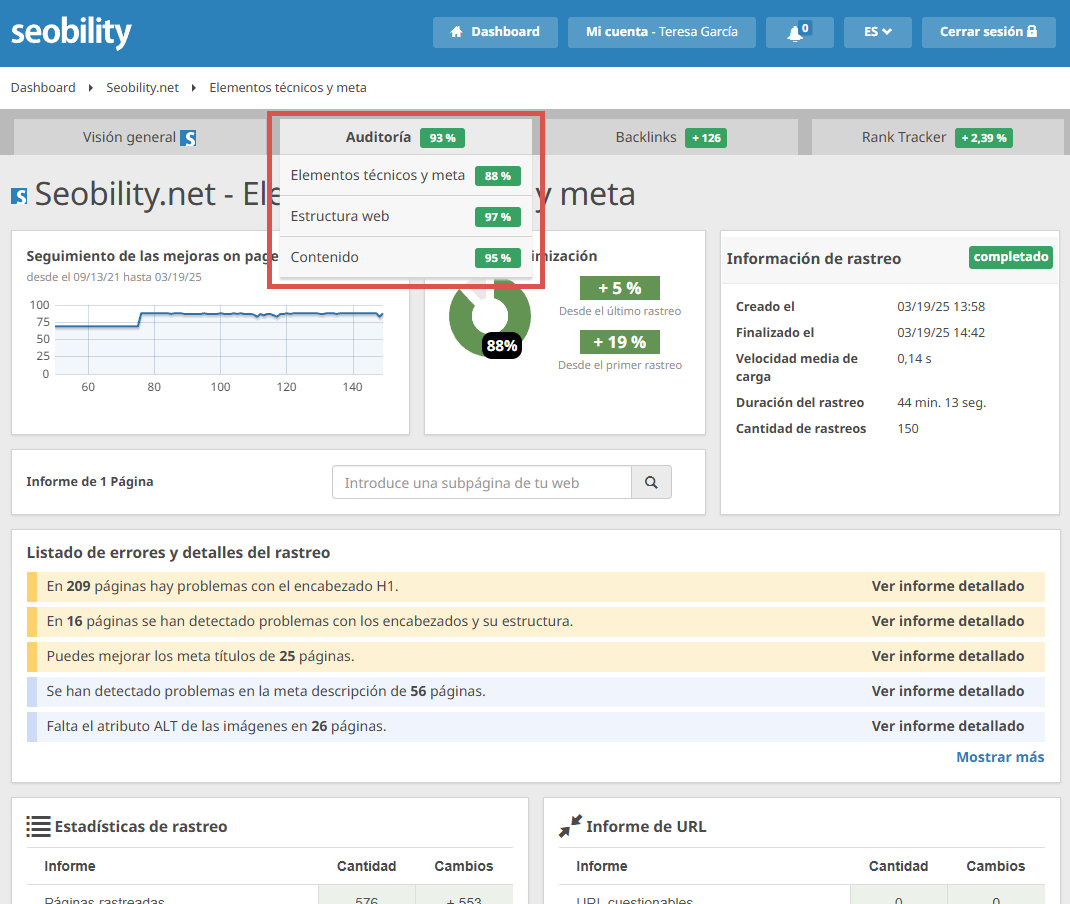Click the Desde el primer rastreo caption
Image resolution: width=1070 pixels, height=904 pixels.
(620, 365)
